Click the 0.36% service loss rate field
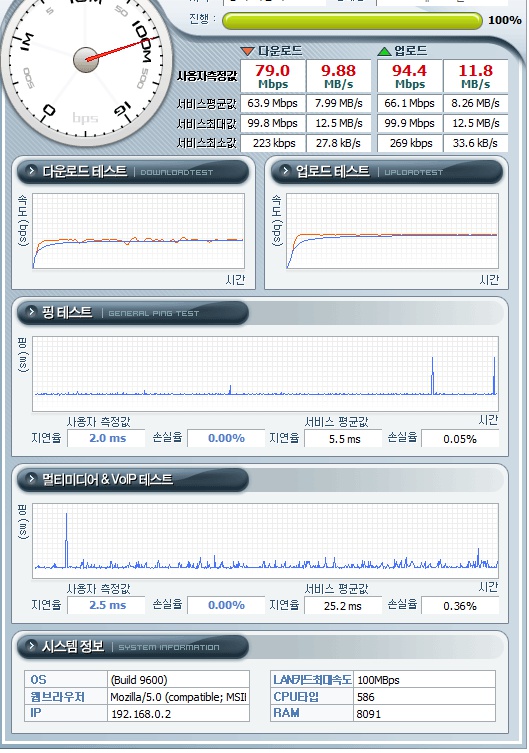The image size is (529, 753). (x=460, y=606)
